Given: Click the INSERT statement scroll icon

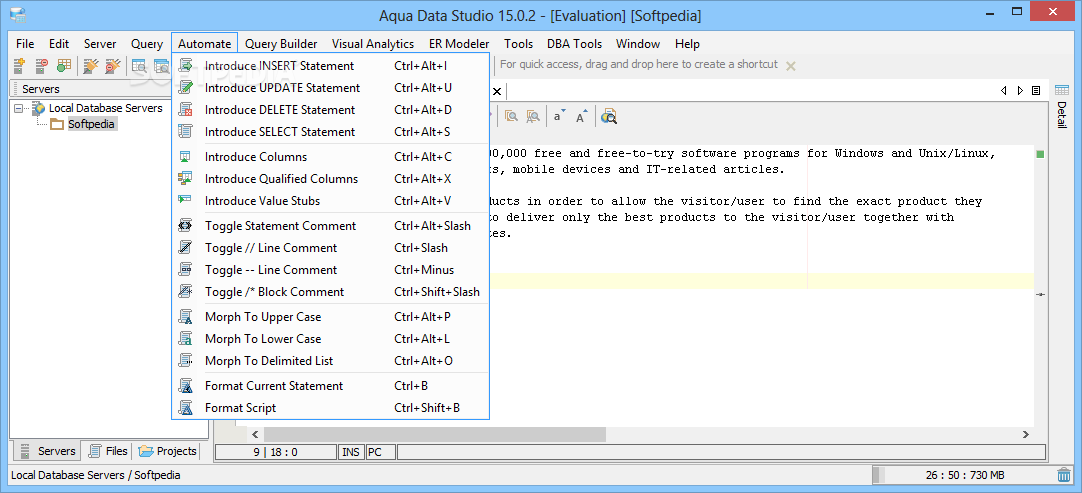Looking at the screenshot, I should 185,66.
